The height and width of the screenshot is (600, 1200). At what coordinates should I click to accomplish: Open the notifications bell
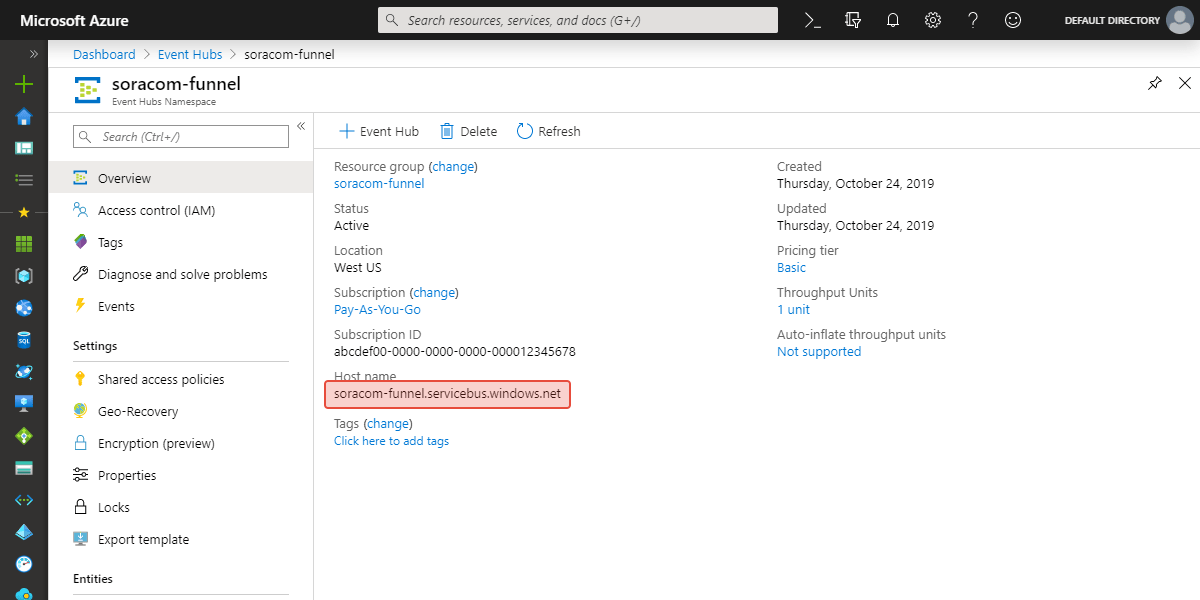coord(892,19)
